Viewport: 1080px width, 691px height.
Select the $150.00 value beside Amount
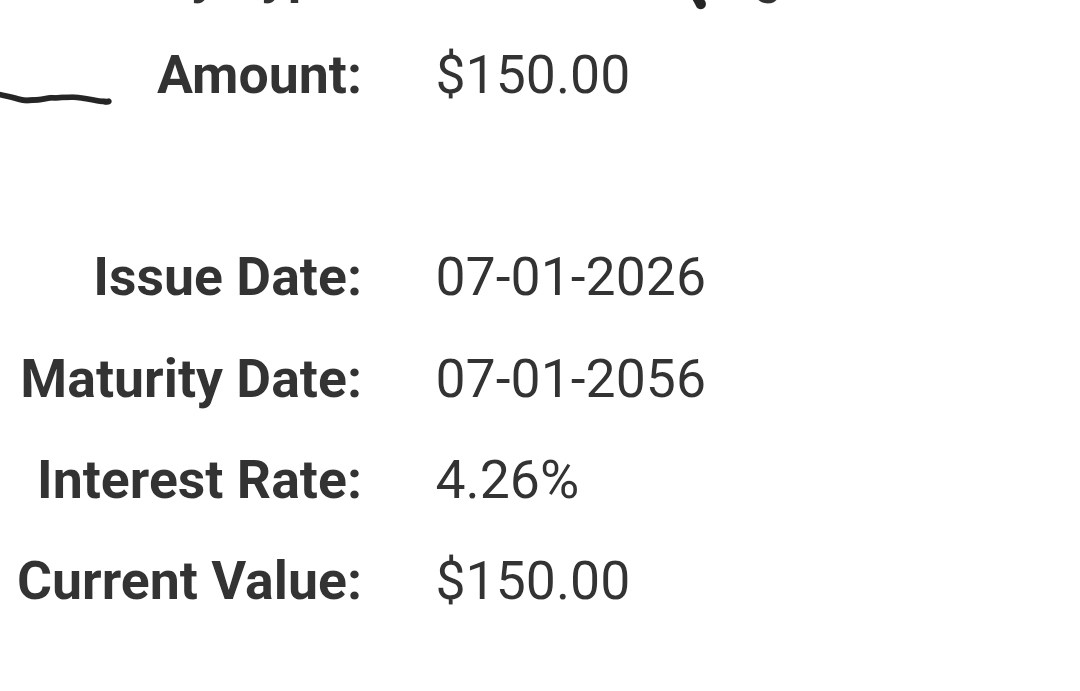[x=532, y=74]
